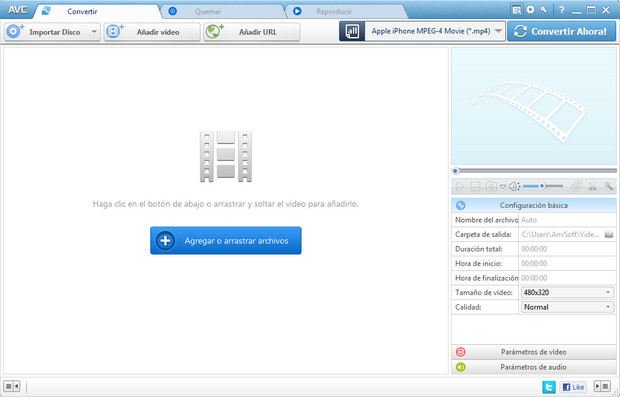Image resolution: width=620 pixels, height=397 pixels.
Task: Open the Calidad Normal dropdown
Action: click(x=567, y=307)
